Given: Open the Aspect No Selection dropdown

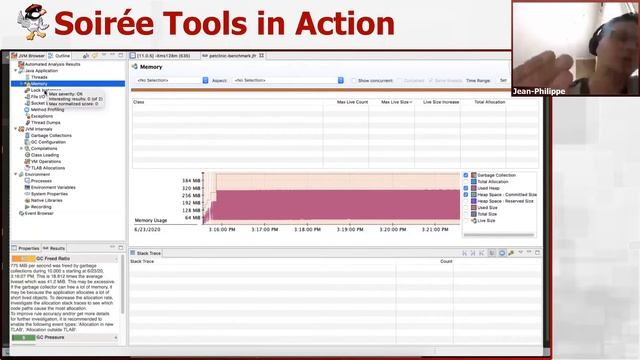Looking at the screenshot, I should pos(289,80).
